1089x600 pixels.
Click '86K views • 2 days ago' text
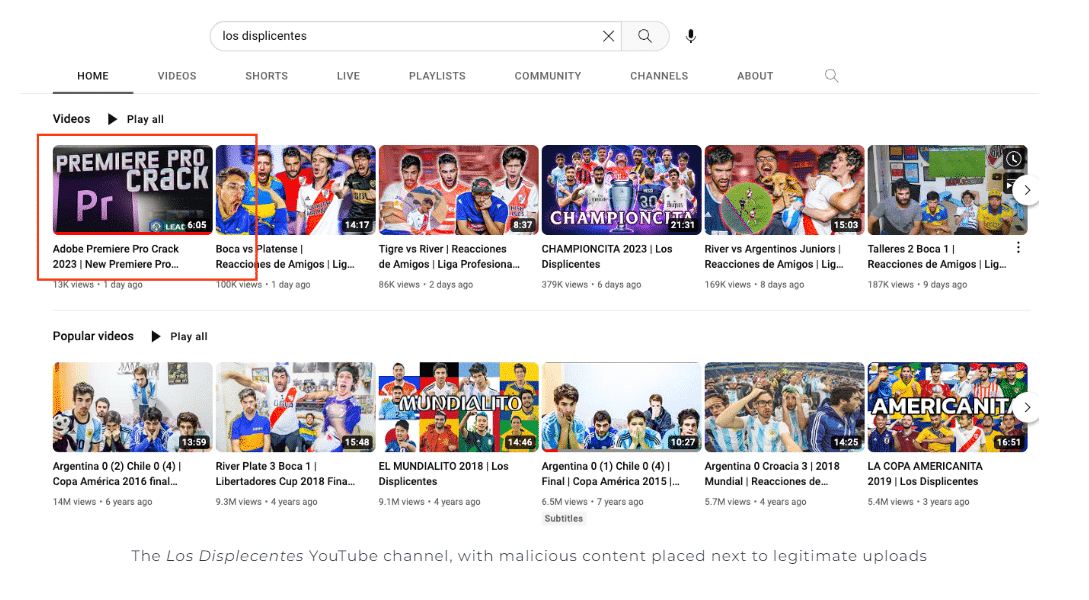click(x=426, y=285)
